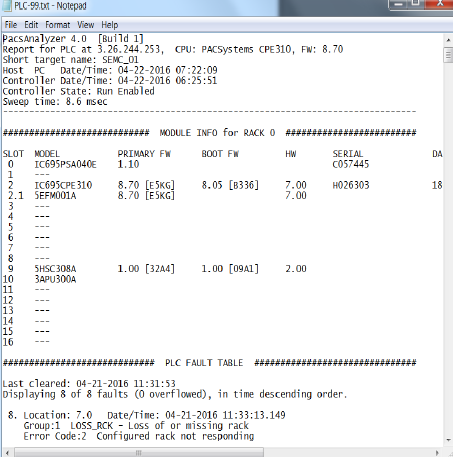Screen dimensions: 453x457
Task: Open the Format menu
Action: pos(58,25)
